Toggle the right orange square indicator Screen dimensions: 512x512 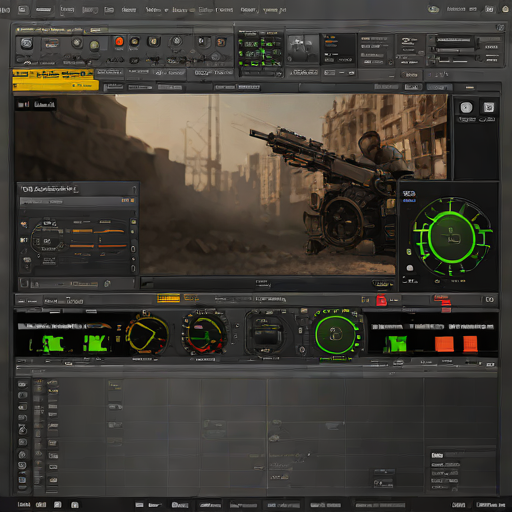click(470, 344)
